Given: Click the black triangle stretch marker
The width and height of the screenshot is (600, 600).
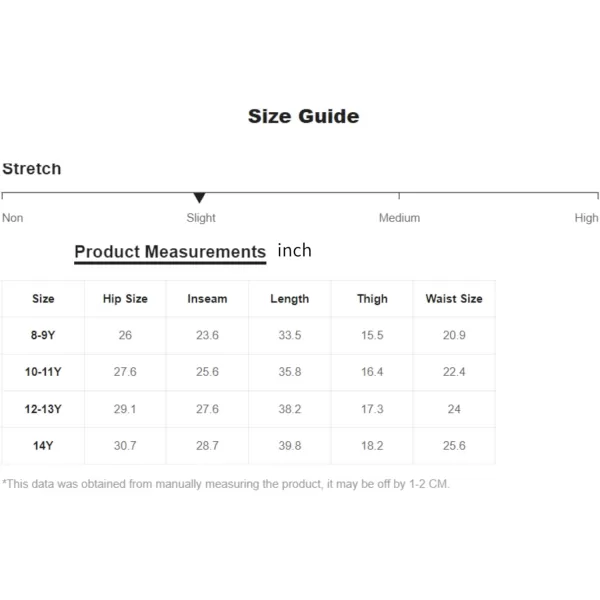Looking at the screenshot, I should [x=199, y=198].
